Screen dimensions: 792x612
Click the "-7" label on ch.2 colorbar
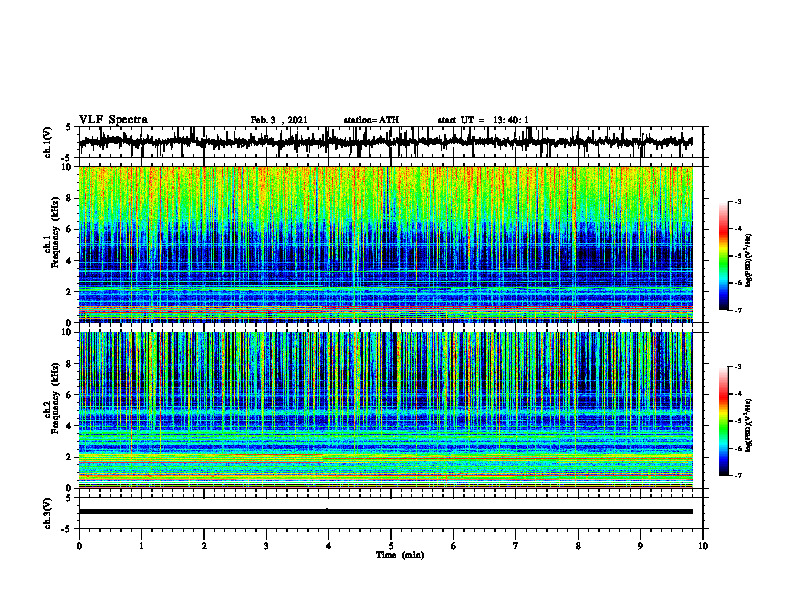tap(737, 476)
